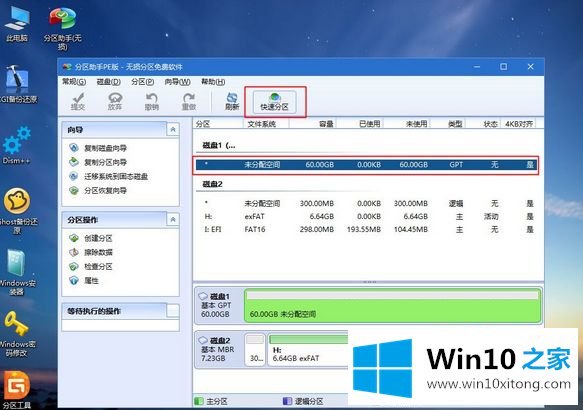This screenshot has height=410, width=583.
Task: Click the 刷新 refresh toolbar button
Action: pos(232,101)
